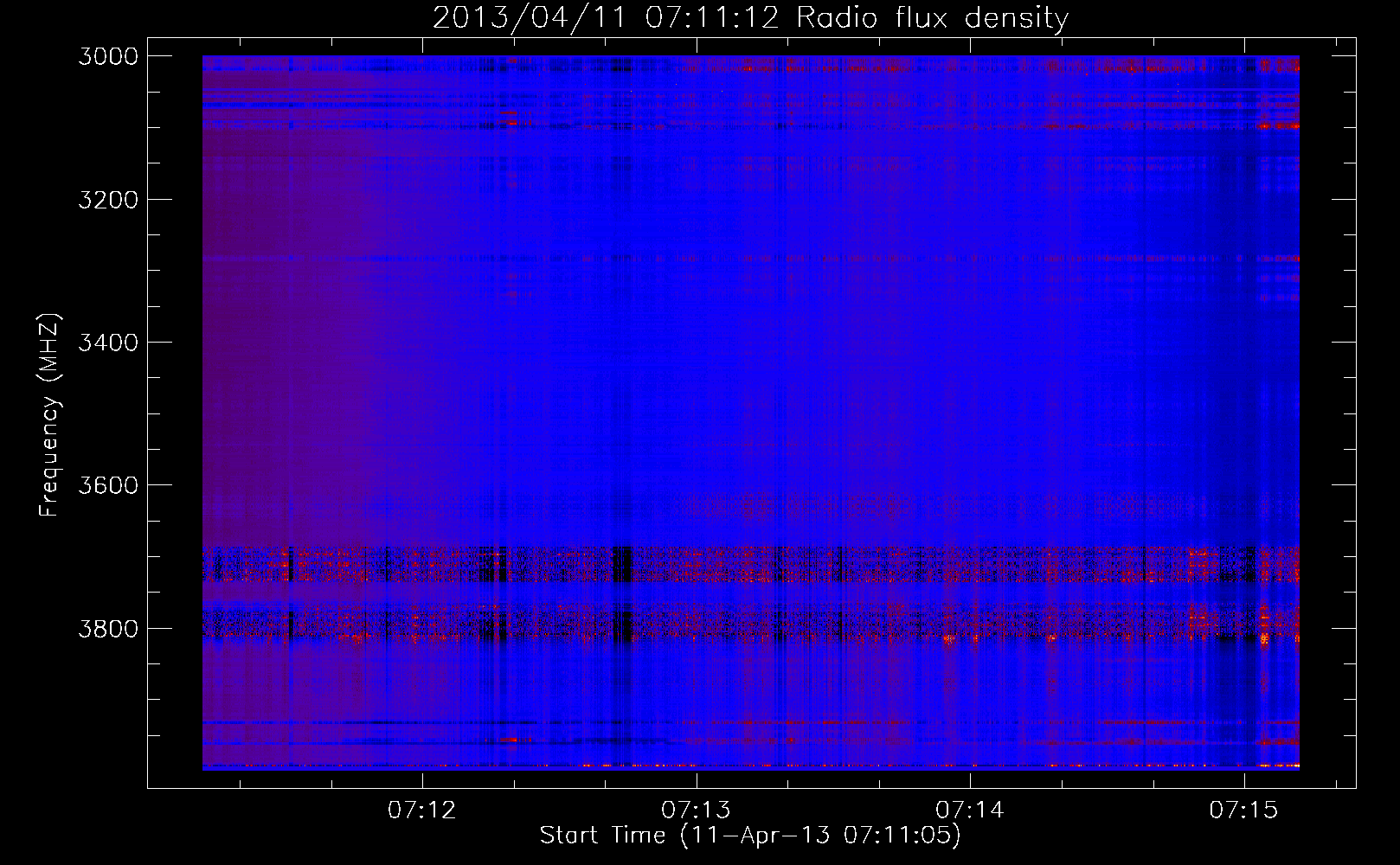Select the y-axis label 'Frequency (MHZ)'

tap(48, 415)
